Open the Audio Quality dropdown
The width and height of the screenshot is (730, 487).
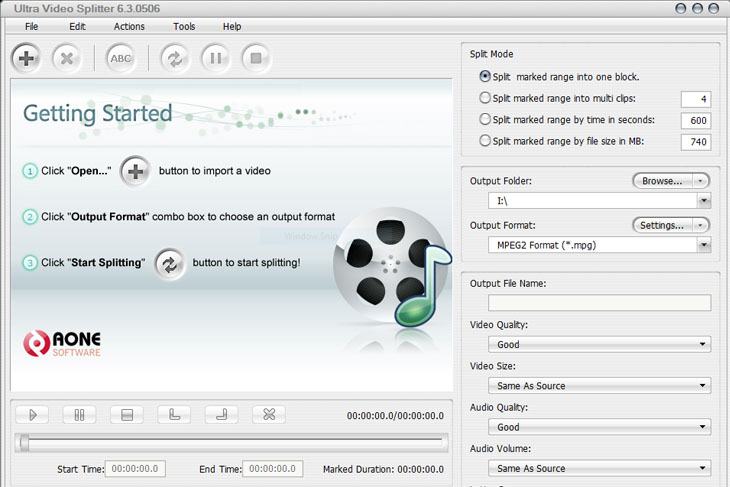click(600, 427)
